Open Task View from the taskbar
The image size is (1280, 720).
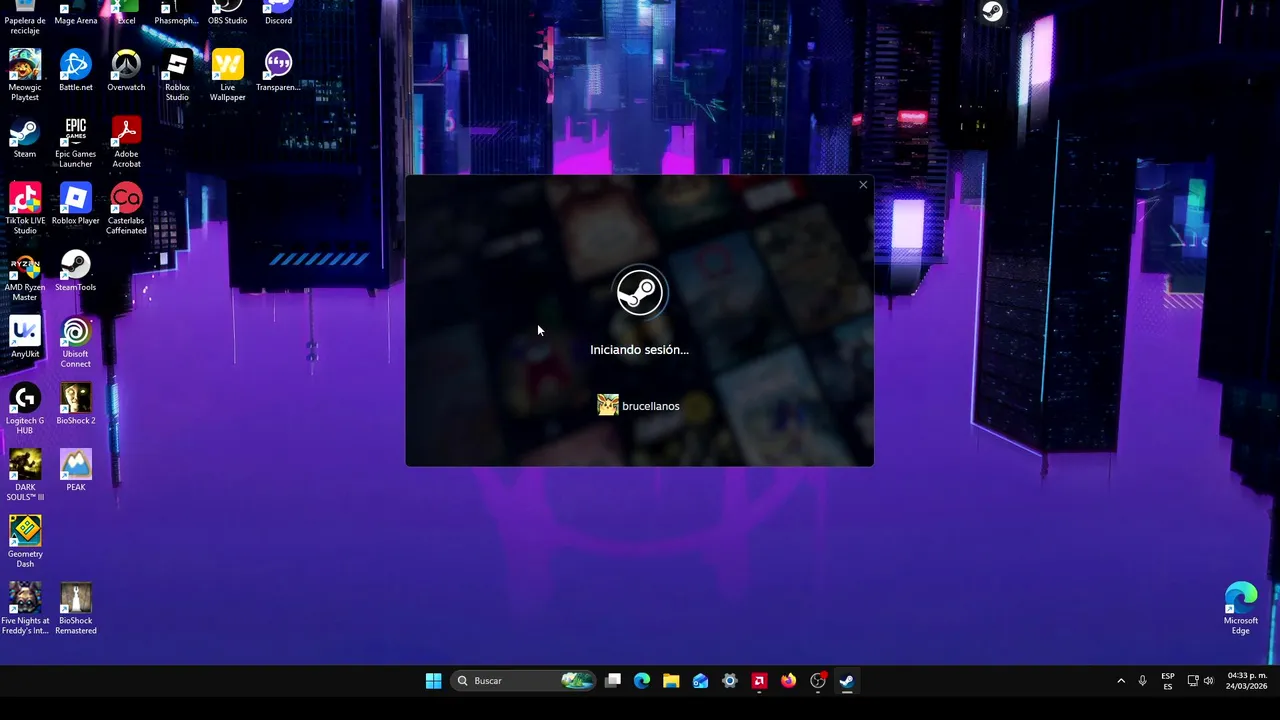coord(613,681)
